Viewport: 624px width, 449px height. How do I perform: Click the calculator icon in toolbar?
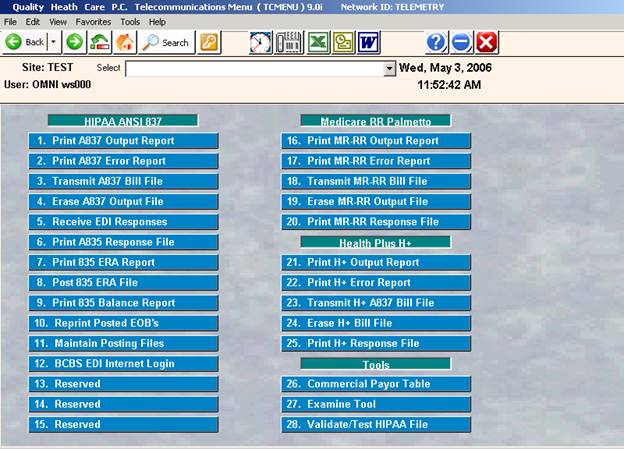point(289,42)
